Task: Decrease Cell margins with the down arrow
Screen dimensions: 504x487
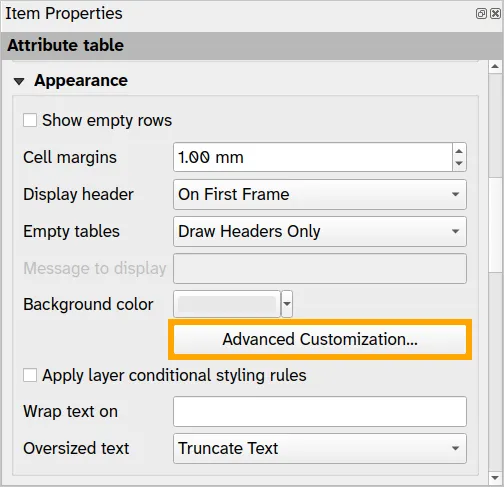Action: point(459,164)
